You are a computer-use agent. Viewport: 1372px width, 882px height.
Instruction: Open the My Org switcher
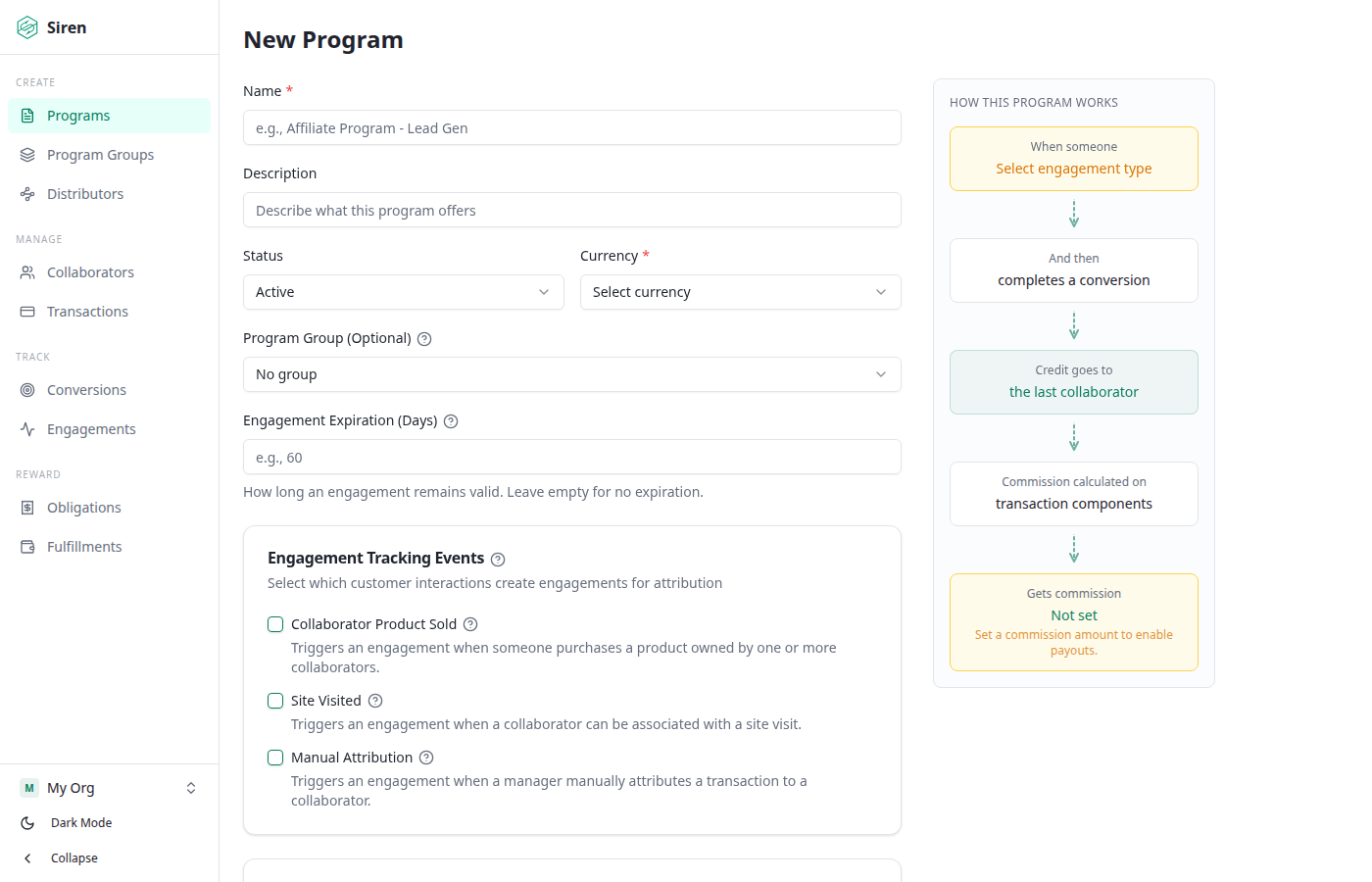109,788
